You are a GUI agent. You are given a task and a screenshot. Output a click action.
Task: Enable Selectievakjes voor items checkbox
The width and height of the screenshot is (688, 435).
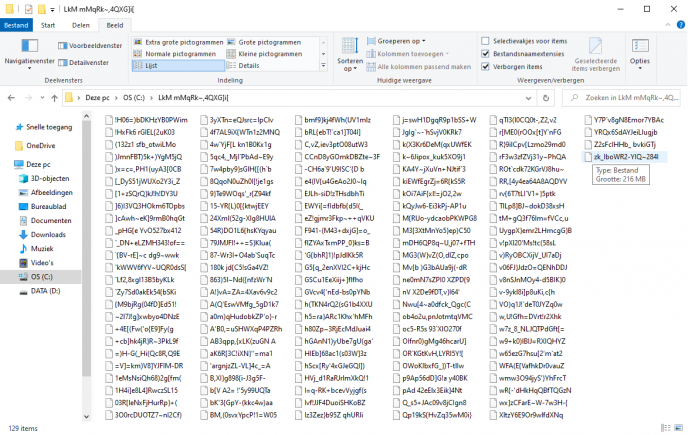click(485, 41)
